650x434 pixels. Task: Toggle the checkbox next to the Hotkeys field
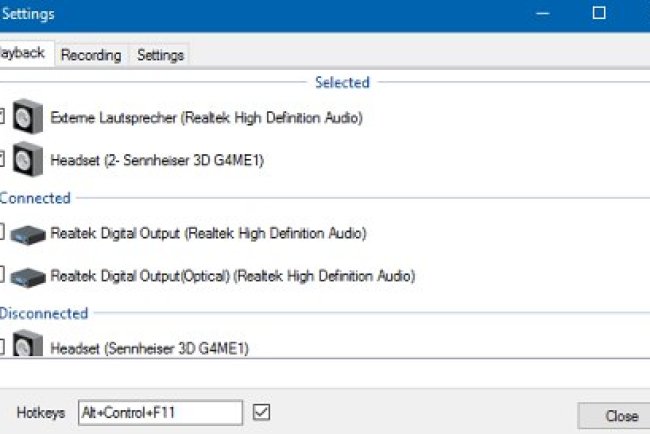pyautogui.click(x=262, y=412)
